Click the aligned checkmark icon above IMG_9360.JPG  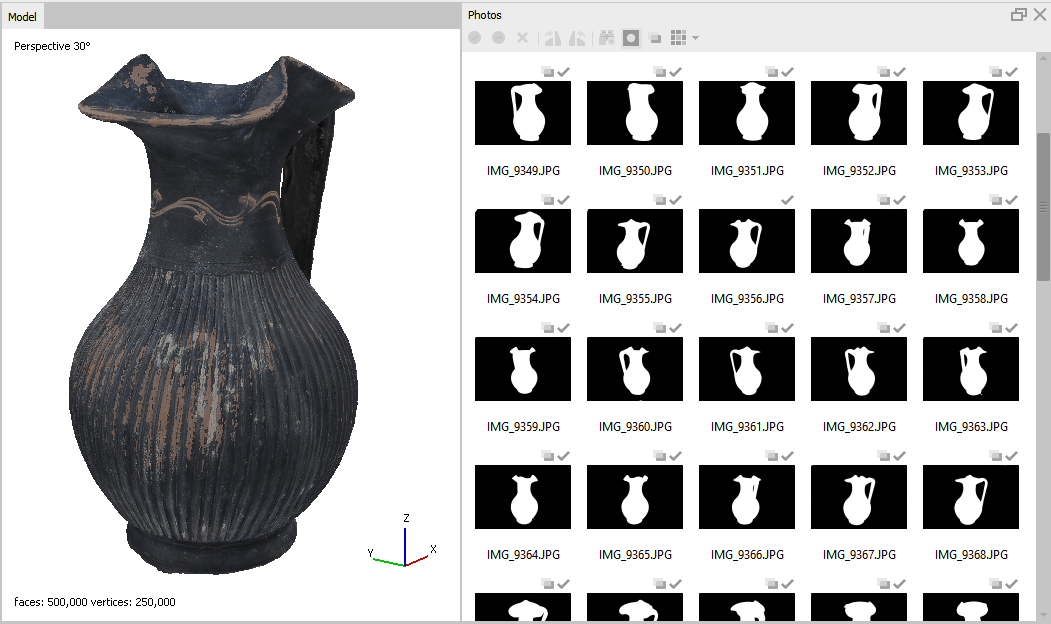coord(676,328)
